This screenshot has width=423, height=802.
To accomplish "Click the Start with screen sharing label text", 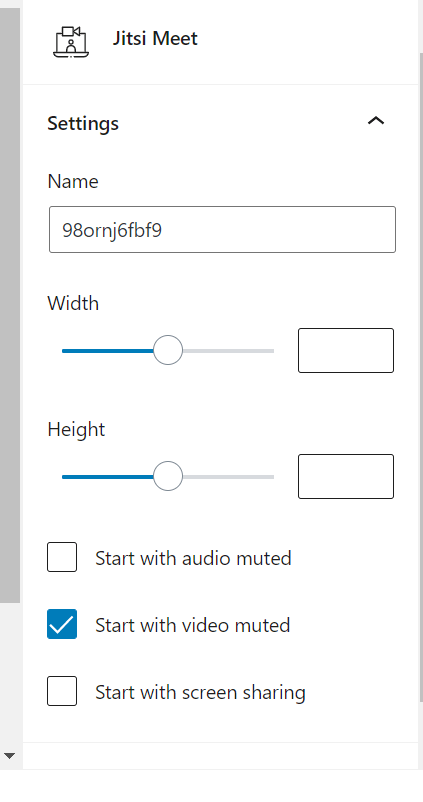I will pos(201,693).
